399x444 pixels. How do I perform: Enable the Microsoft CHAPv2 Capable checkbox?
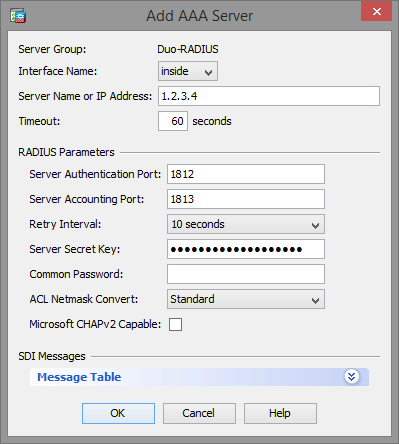tap(175, 324)
